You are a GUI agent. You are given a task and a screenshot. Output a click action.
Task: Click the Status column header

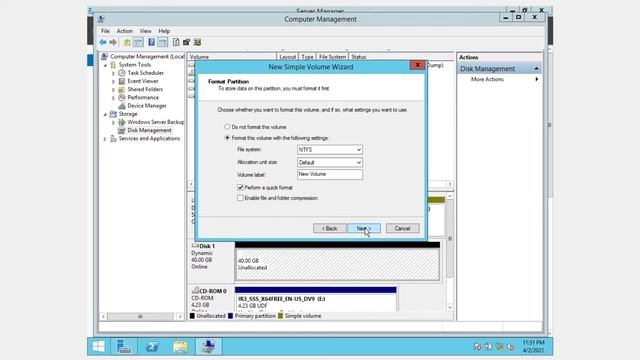pos(401,57)
